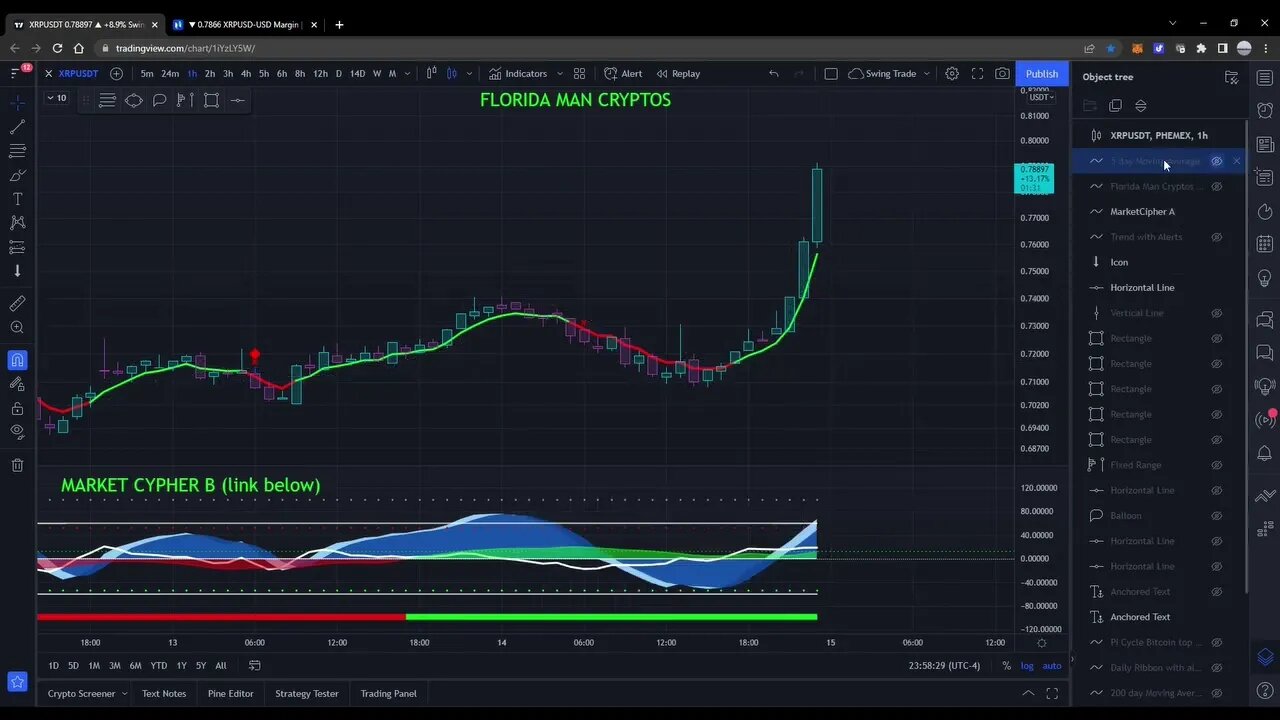The width and height of the screenshot is (1280, 720).
Task: Show the Fixed Range object eye toggle
Action: [1217, 465]
